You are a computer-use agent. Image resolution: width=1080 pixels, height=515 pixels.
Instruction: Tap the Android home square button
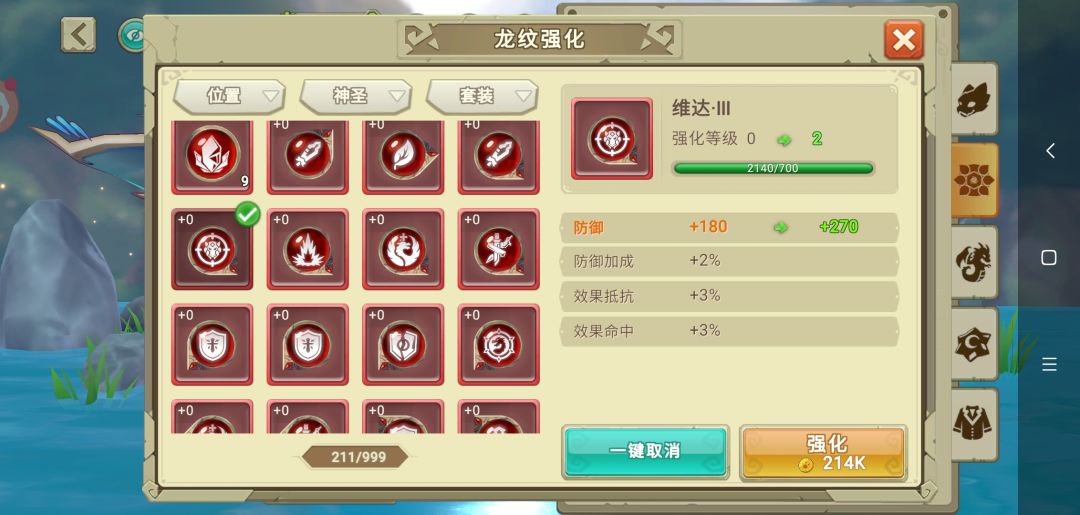click(x=1048, y=258)
